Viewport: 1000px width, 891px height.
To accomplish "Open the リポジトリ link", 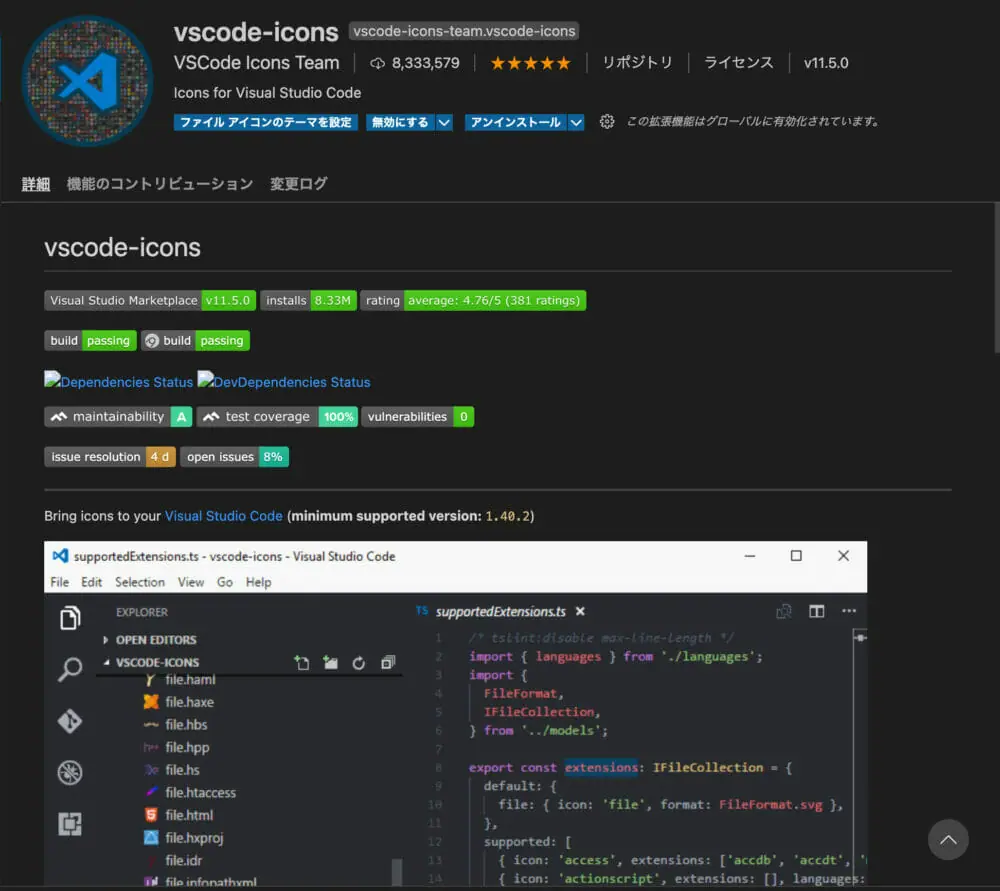I will pos(637,63).
